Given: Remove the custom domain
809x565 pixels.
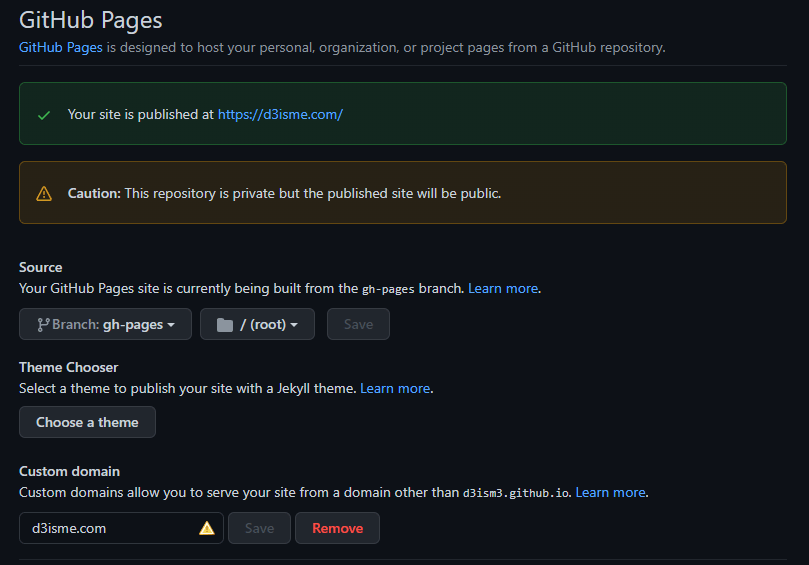Looking at the screenshot, I should coord(337,528).
